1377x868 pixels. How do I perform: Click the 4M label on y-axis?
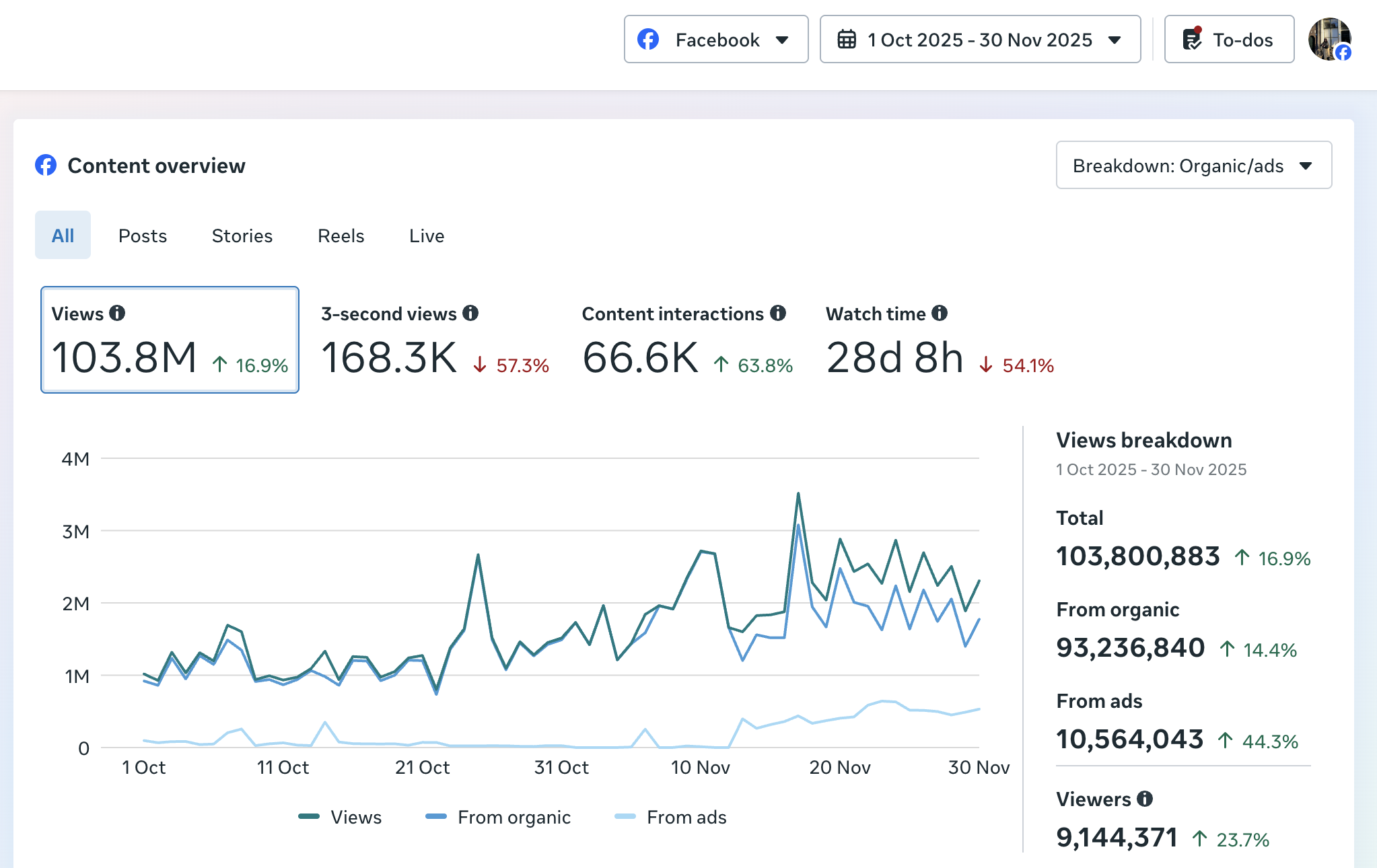(75, 459)
